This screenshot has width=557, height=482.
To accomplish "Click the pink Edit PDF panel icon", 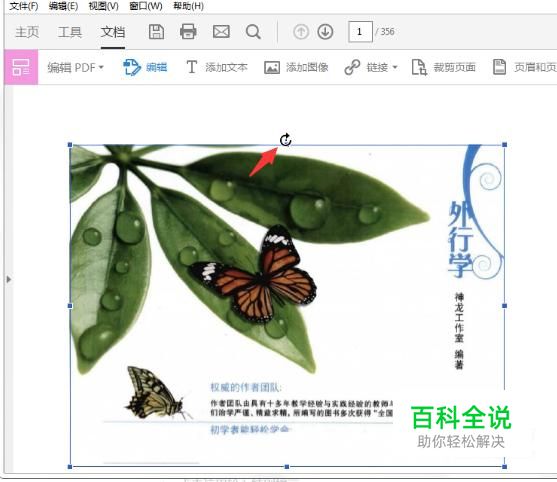I will (x=21, y=67).
